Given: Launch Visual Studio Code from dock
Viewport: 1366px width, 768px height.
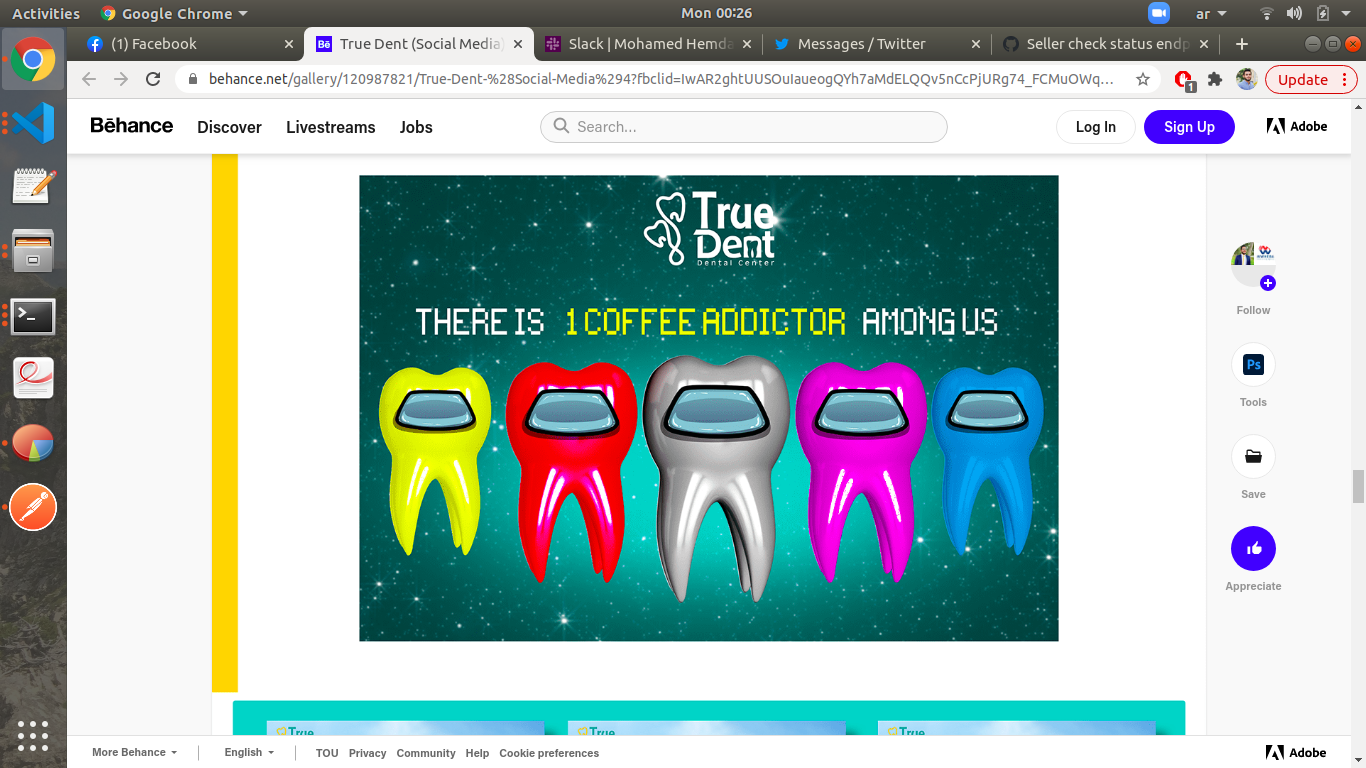Looking at the screenshot, I should 33,123.
